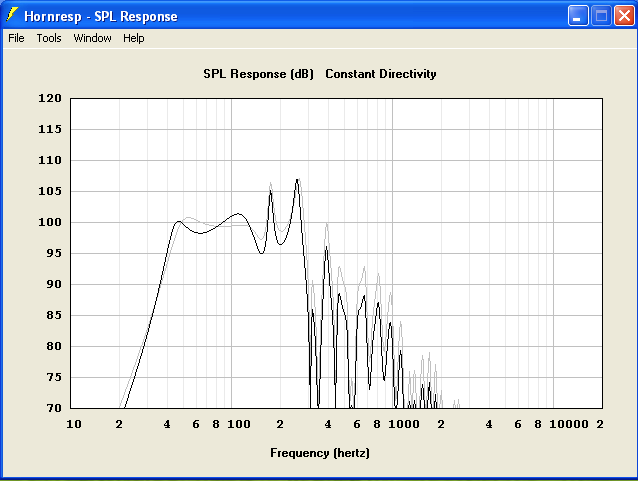Click the 10000 Hz x-axis label

(x=569, y=424)
